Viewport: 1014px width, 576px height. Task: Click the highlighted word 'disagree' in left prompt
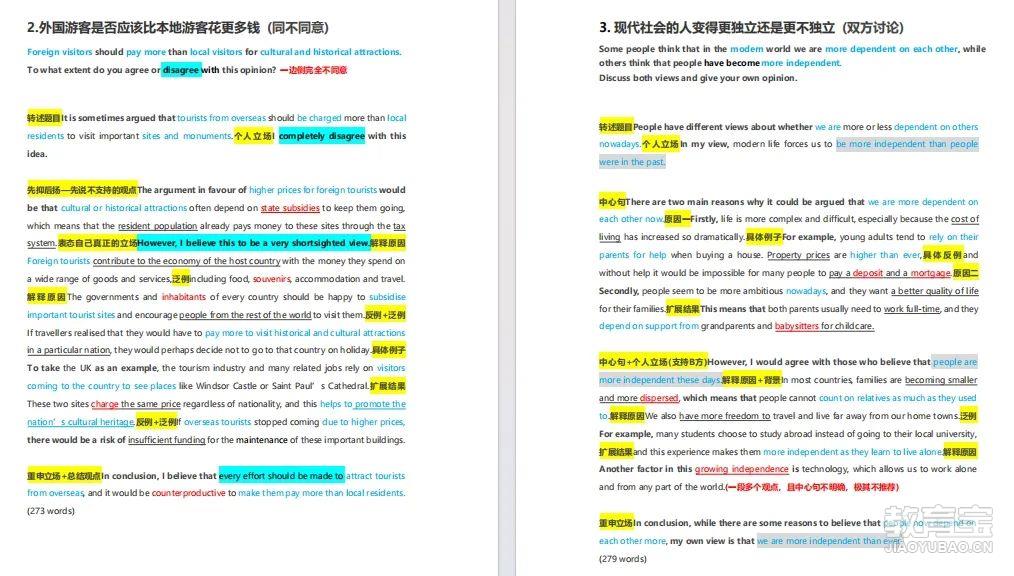[x=180, y=70]
